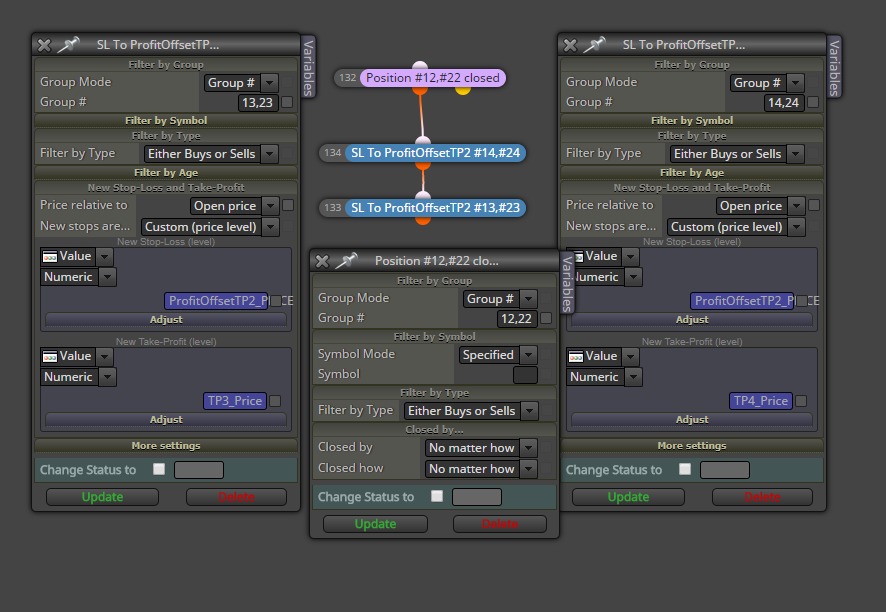Viewport: 886px width, 612px height.
Task: Click Update button in Position closed panel
Action: pyautogui.click(x=375, y=524)
